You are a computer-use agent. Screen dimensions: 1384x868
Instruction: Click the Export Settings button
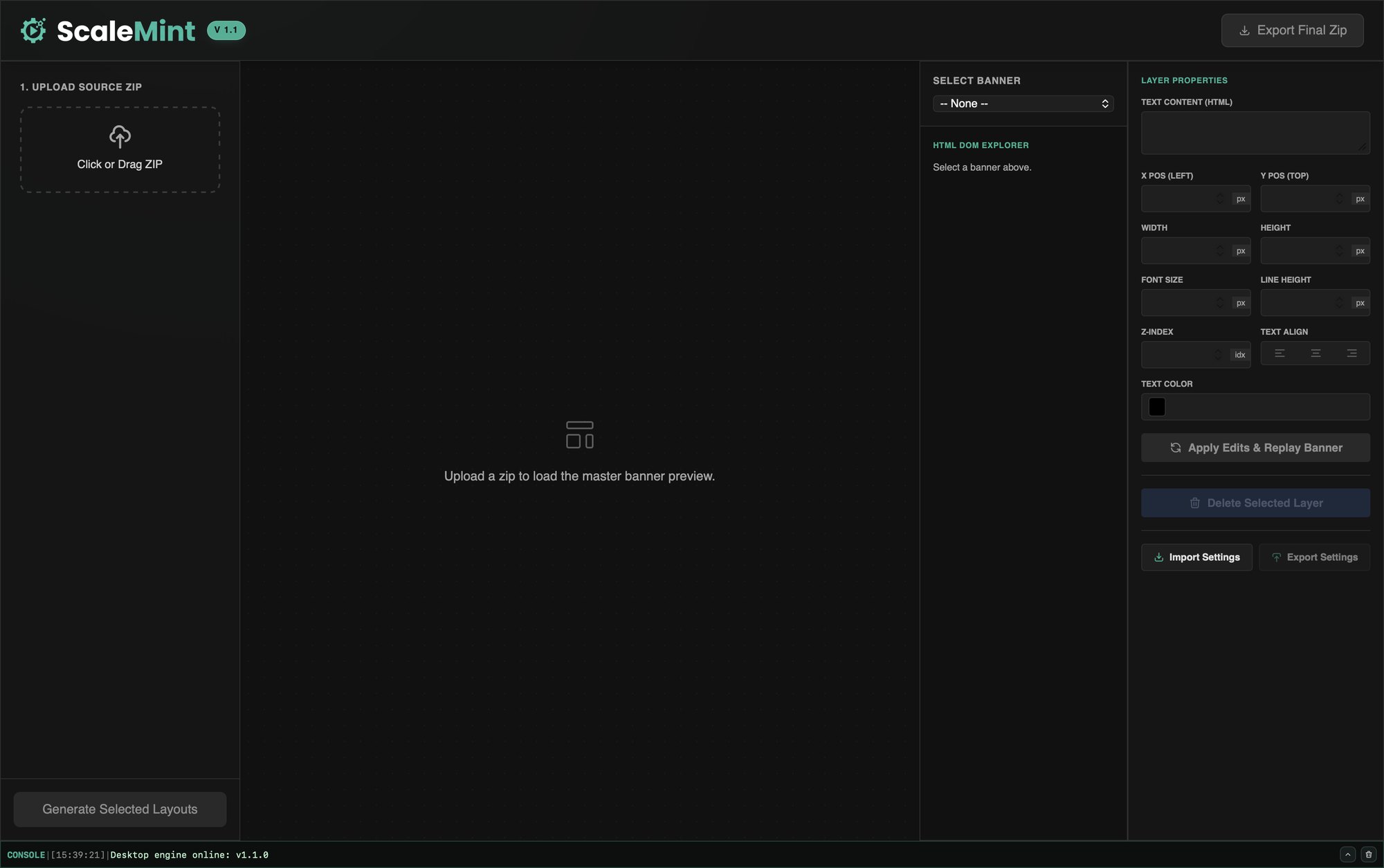tap(1314, 557)
